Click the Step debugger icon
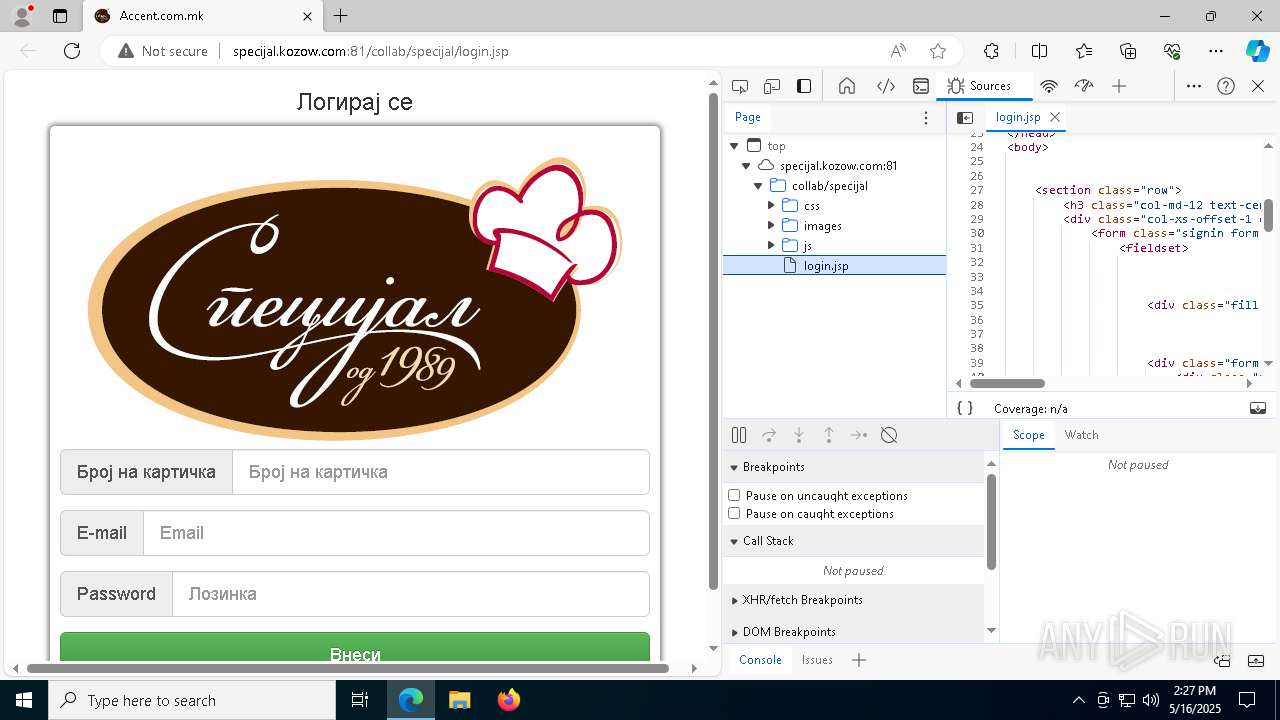1280x720 pixels. pos(859,435)
